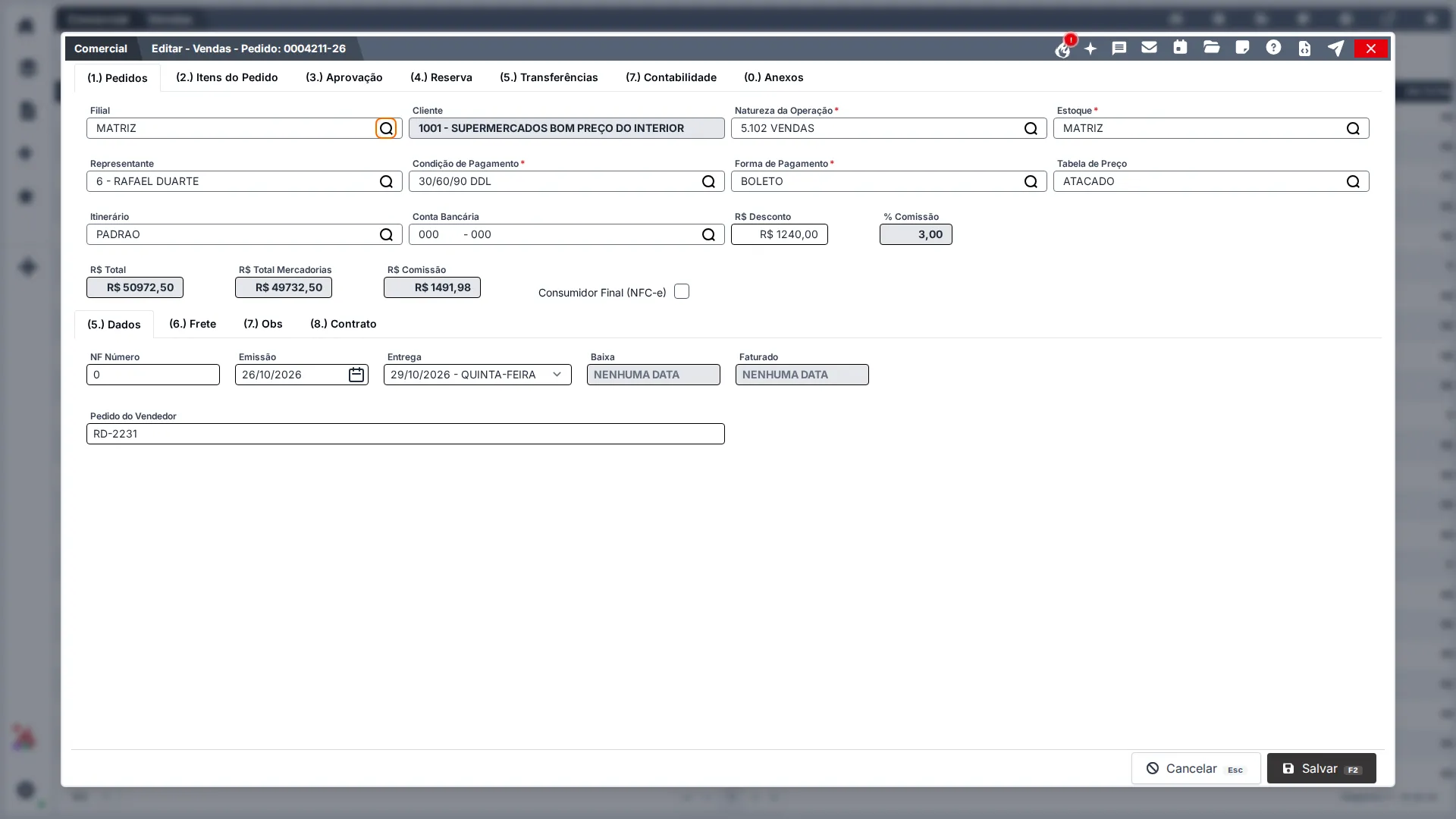Close the Editar Vendas dialog
The height and width of the screenshot is (819, 1456).
(x=1370, y=49)
